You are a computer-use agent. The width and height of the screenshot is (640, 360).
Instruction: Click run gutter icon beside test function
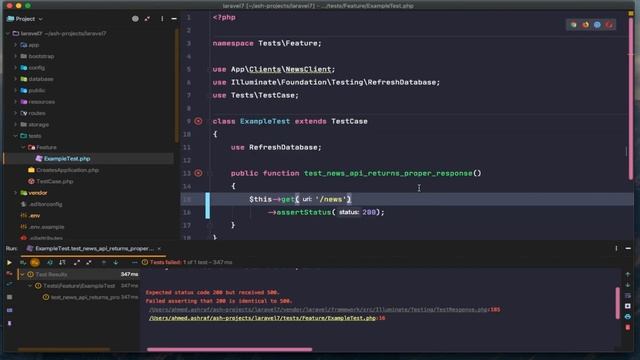[198, 173]
